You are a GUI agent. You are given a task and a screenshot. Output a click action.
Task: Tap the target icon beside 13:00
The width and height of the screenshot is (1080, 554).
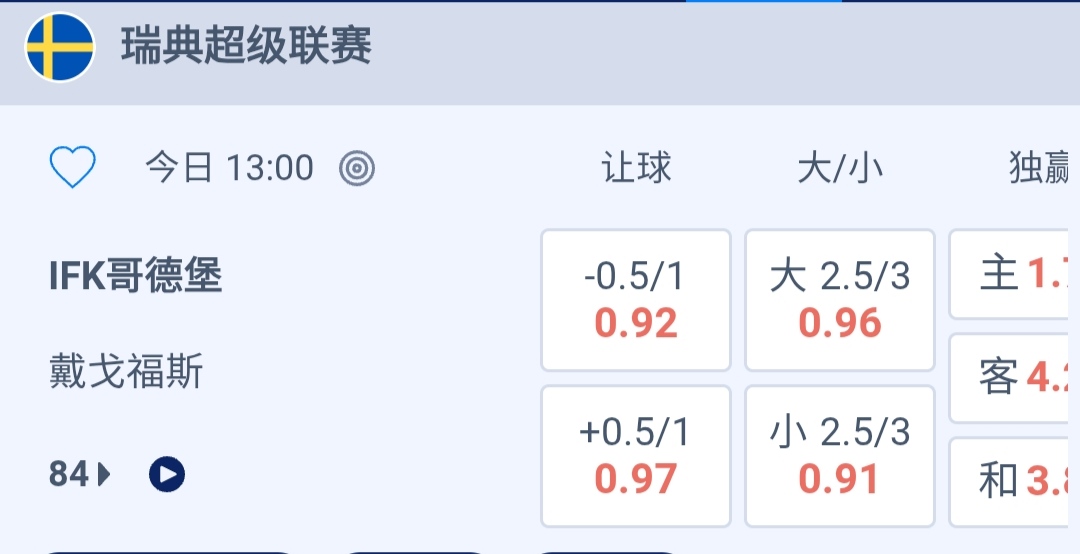click(357, 169)
